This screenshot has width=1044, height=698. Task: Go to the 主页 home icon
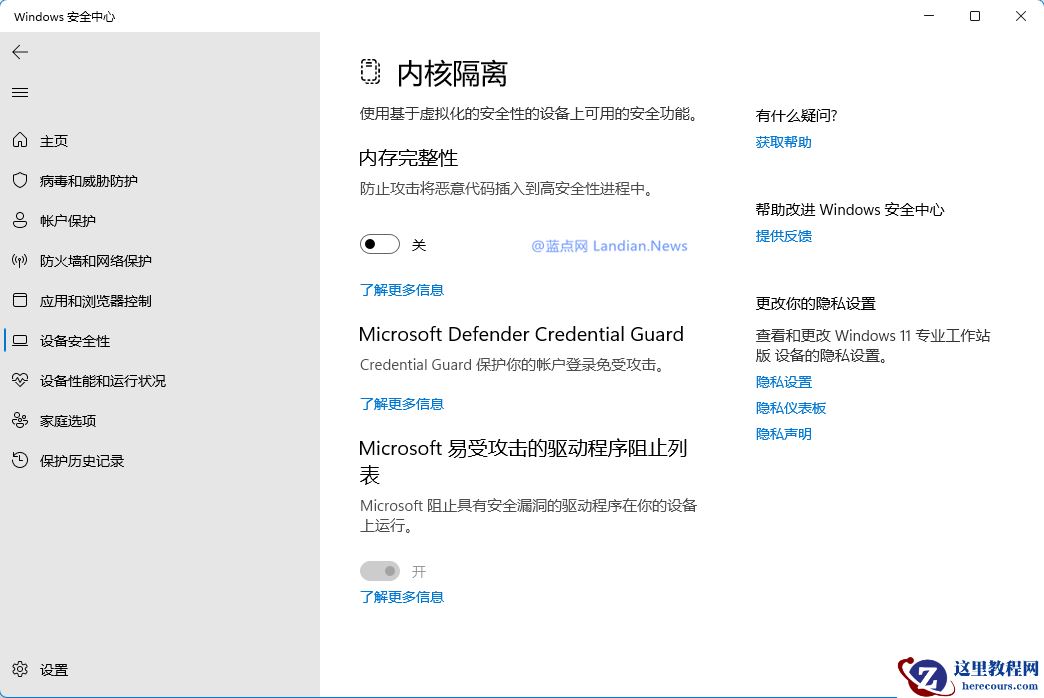point(21,141)
